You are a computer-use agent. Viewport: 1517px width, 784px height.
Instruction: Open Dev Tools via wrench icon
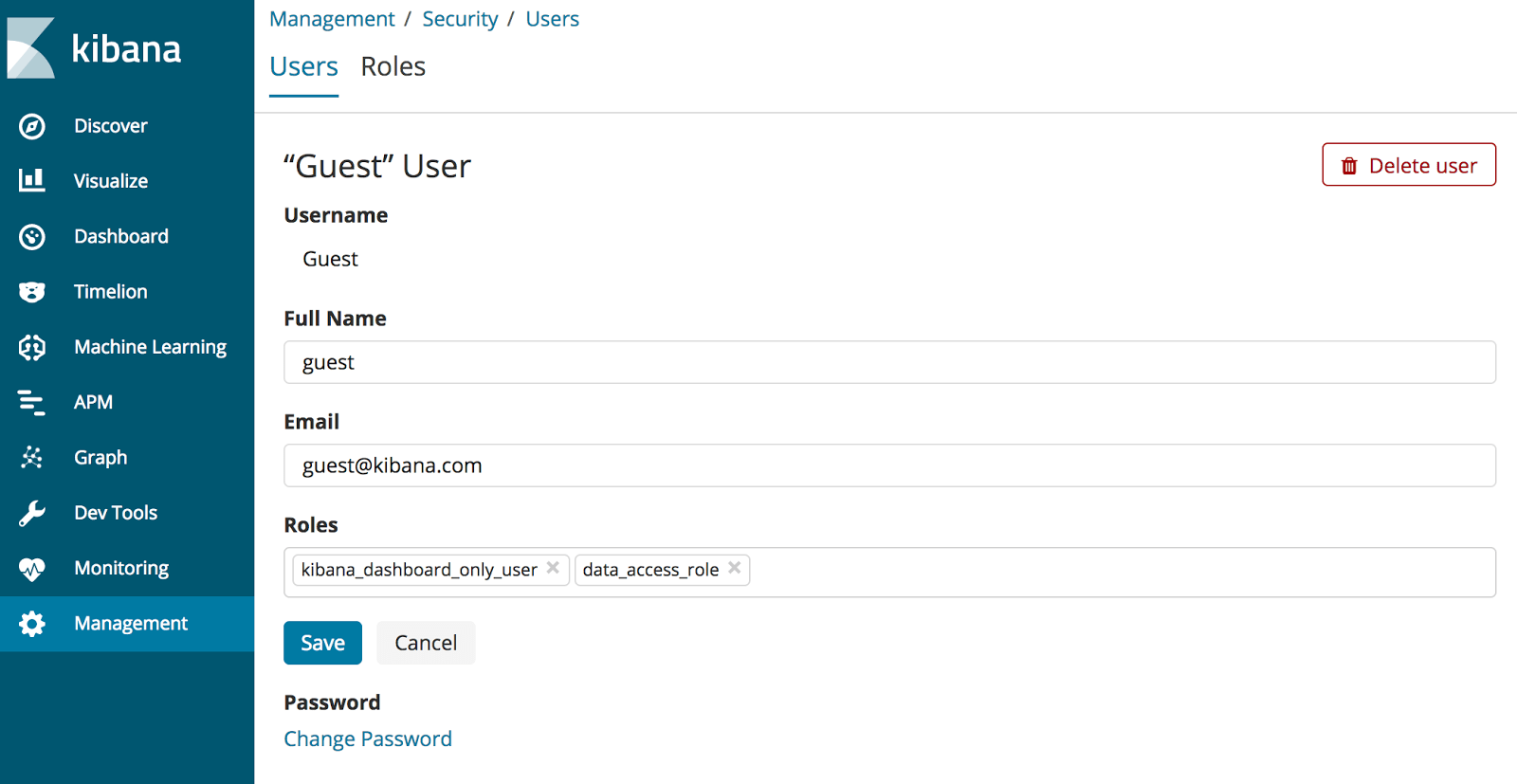tap(32, 513)
